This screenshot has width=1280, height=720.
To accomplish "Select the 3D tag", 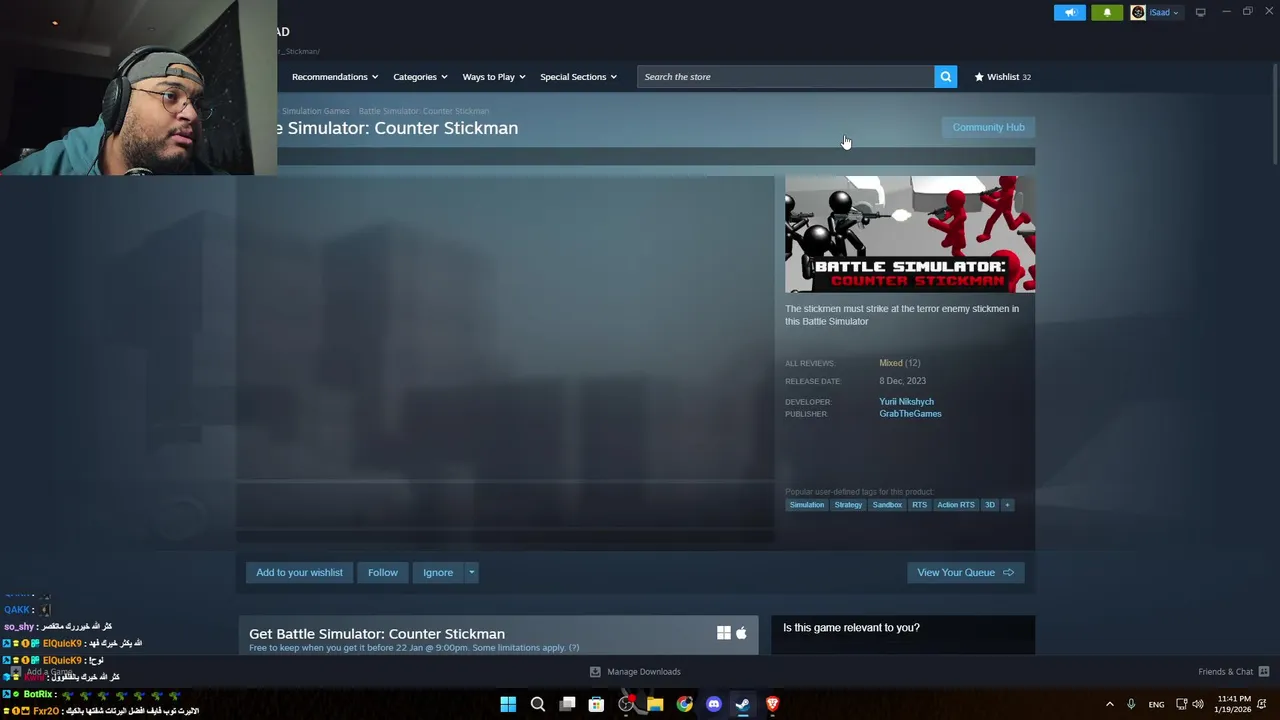I will click(x=990, y=505).
